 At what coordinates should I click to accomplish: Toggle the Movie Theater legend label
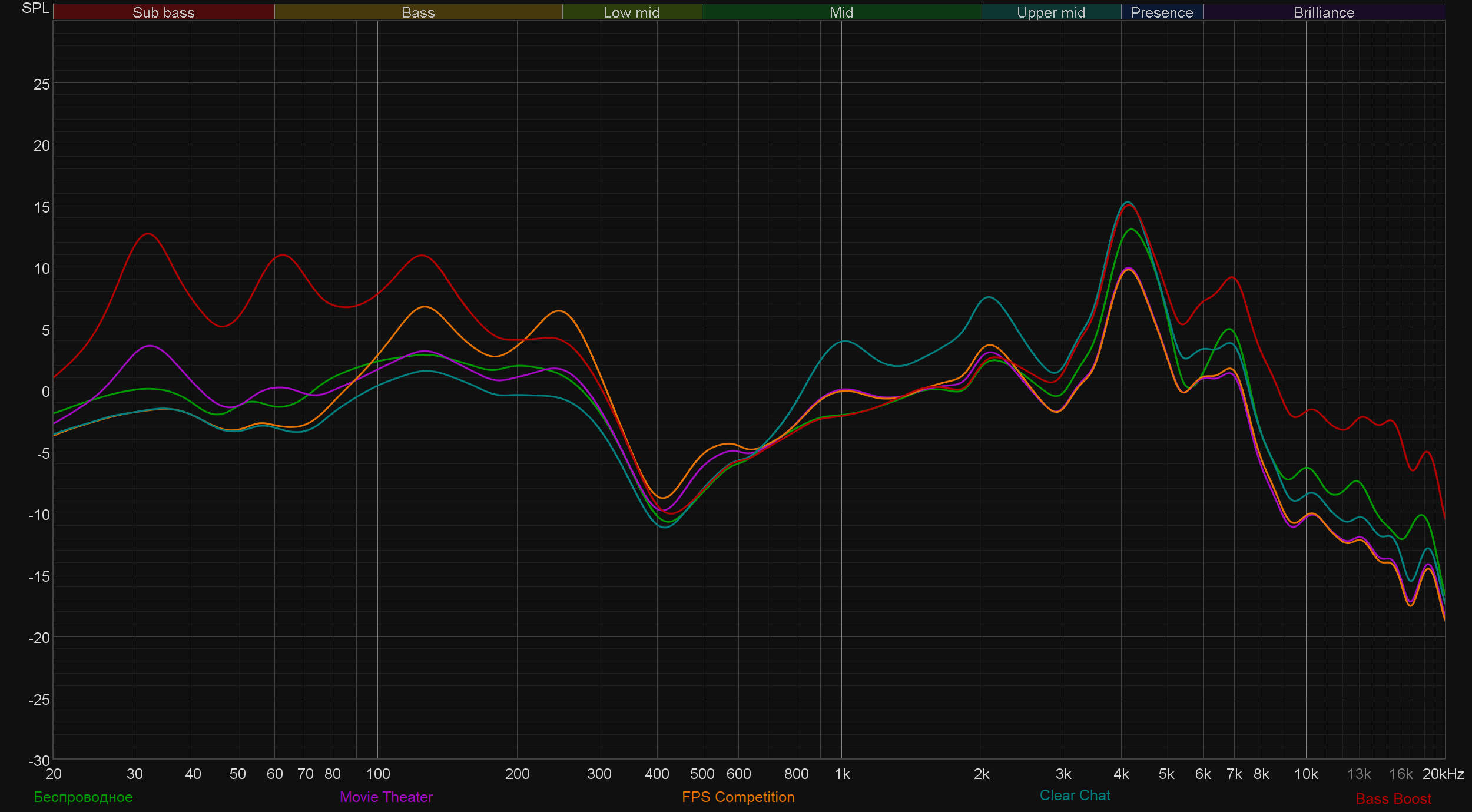pyautogui.click(x=386, y=797)
